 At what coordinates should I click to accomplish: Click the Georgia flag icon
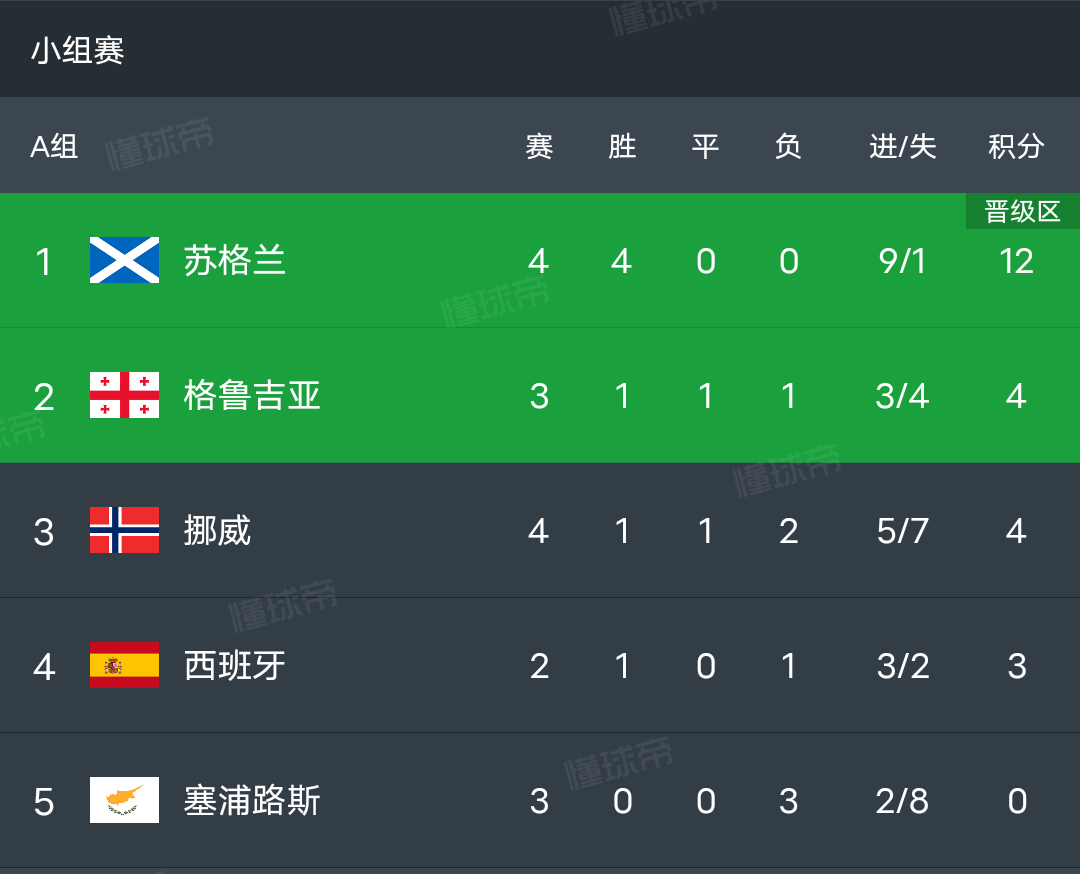(x=125, y=395)
